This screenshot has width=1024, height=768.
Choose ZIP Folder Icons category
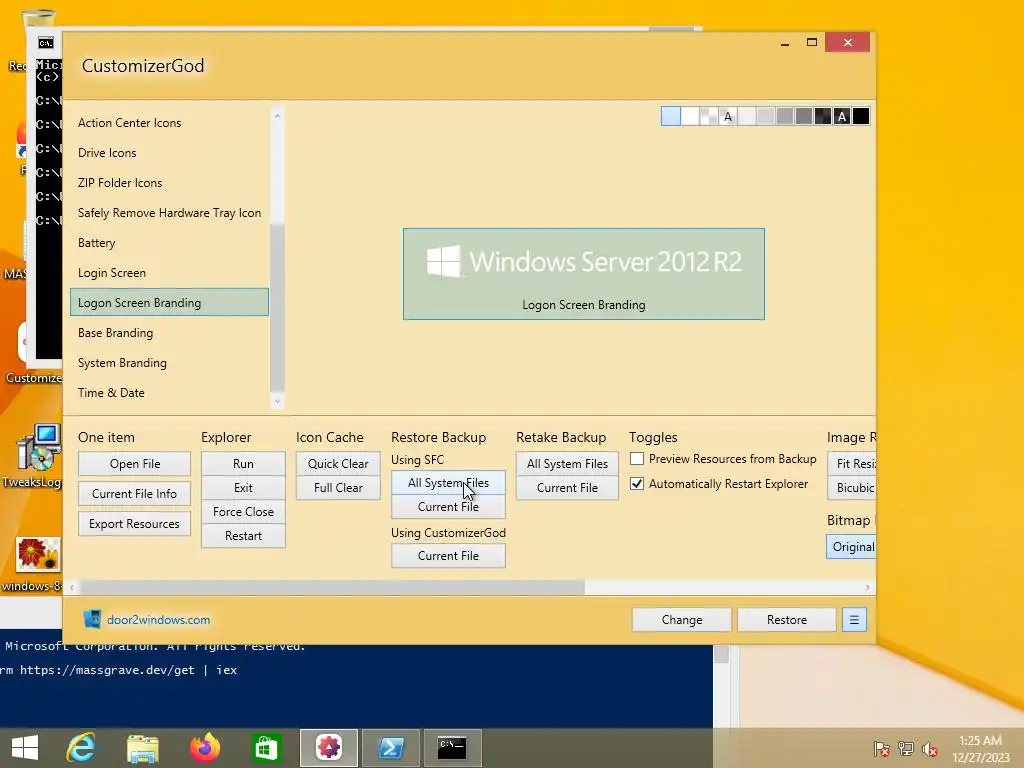169,183
